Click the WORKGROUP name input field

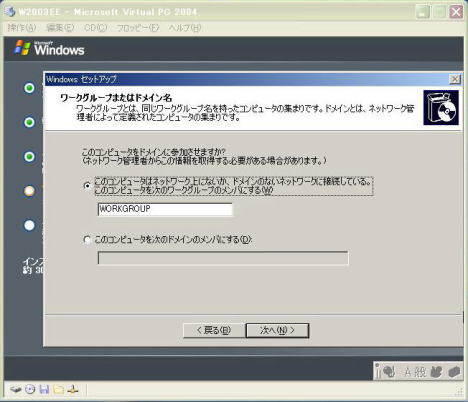[165, 209]
